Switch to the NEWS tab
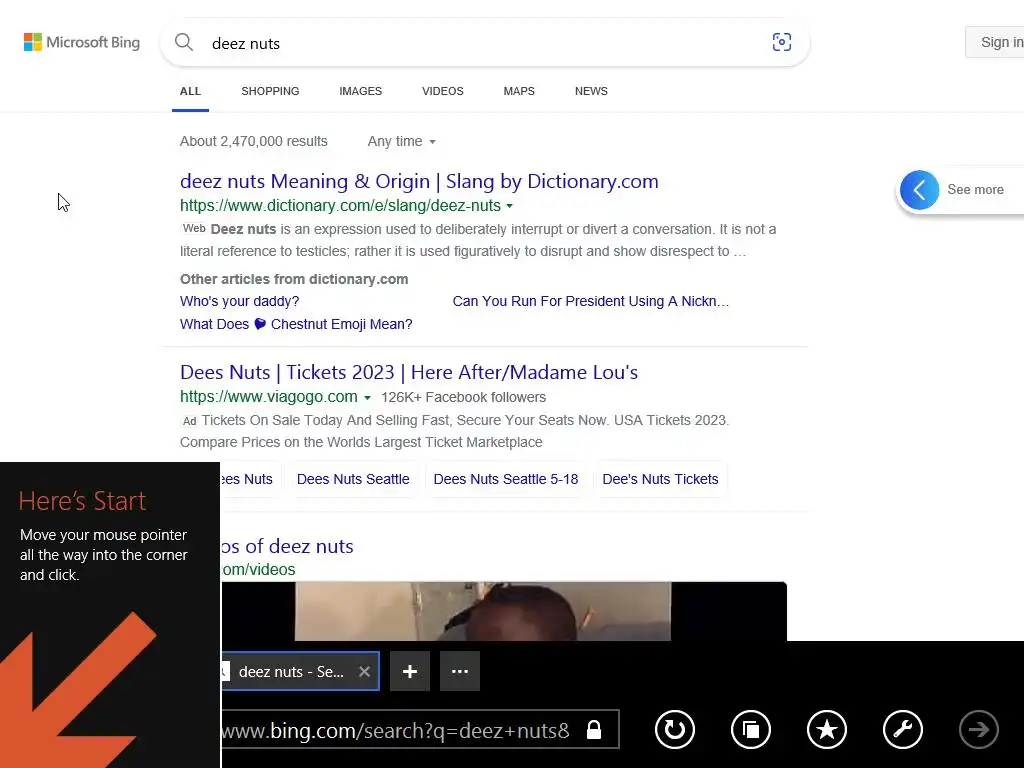 coord(591,91)
